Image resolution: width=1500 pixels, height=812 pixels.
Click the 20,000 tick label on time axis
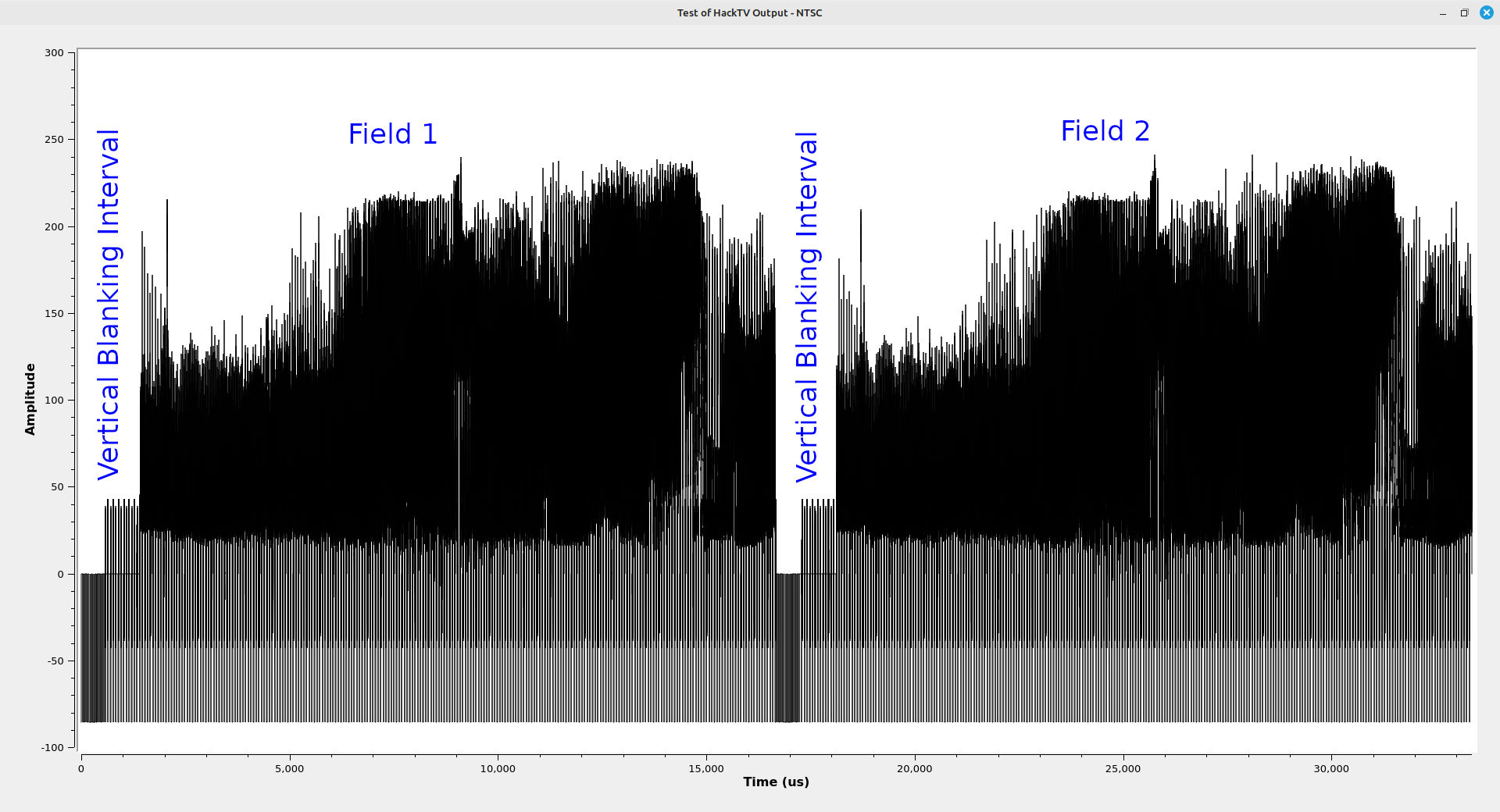tap(914, 768)
